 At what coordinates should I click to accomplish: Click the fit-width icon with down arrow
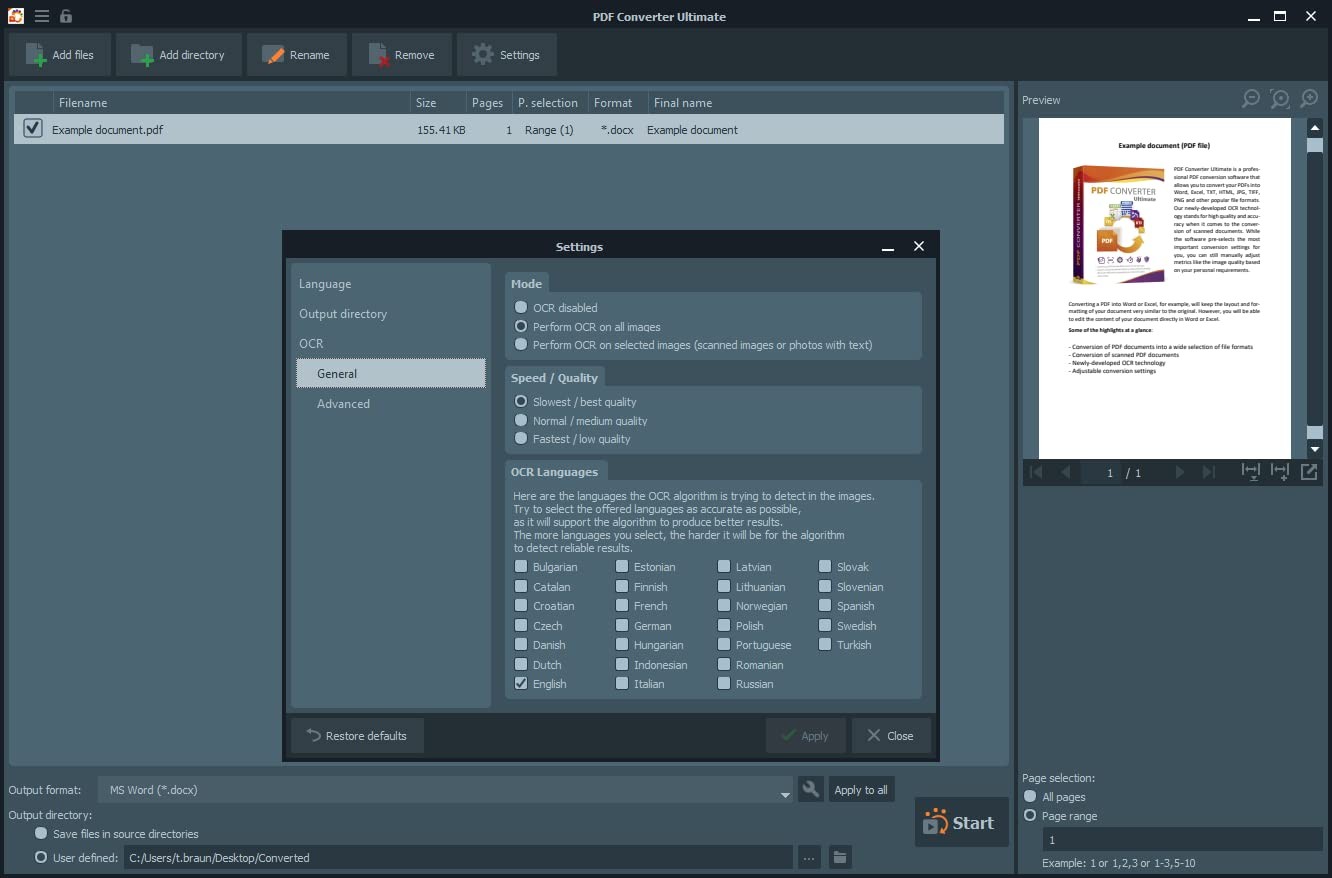[x=1250, y=472]
